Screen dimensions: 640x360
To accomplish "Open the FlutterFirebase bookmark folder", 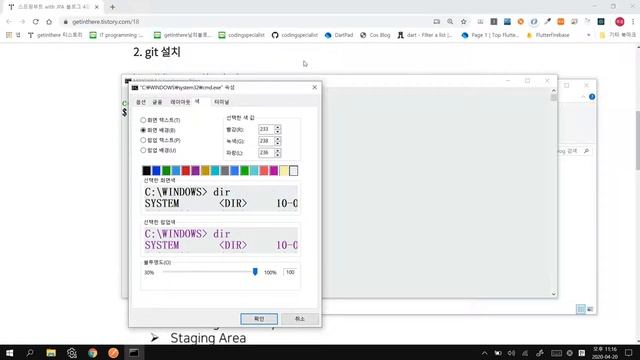I will (x=548, y=35).
